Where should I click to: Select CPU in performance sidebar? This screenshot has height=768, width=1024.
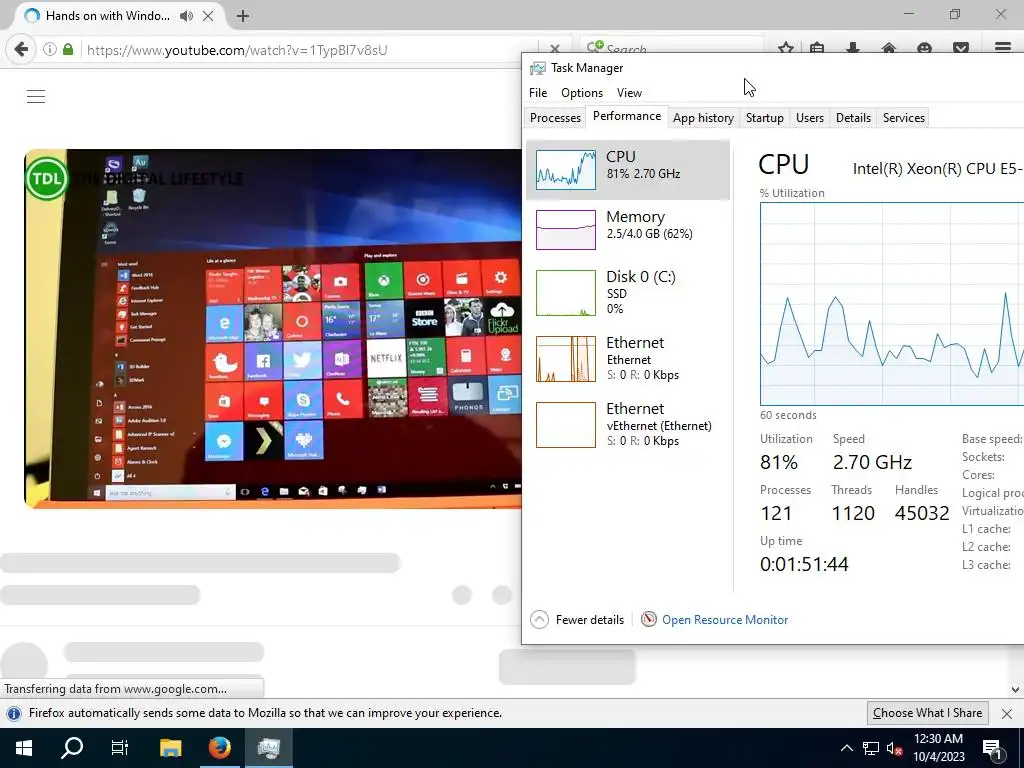tap(628, 170)
